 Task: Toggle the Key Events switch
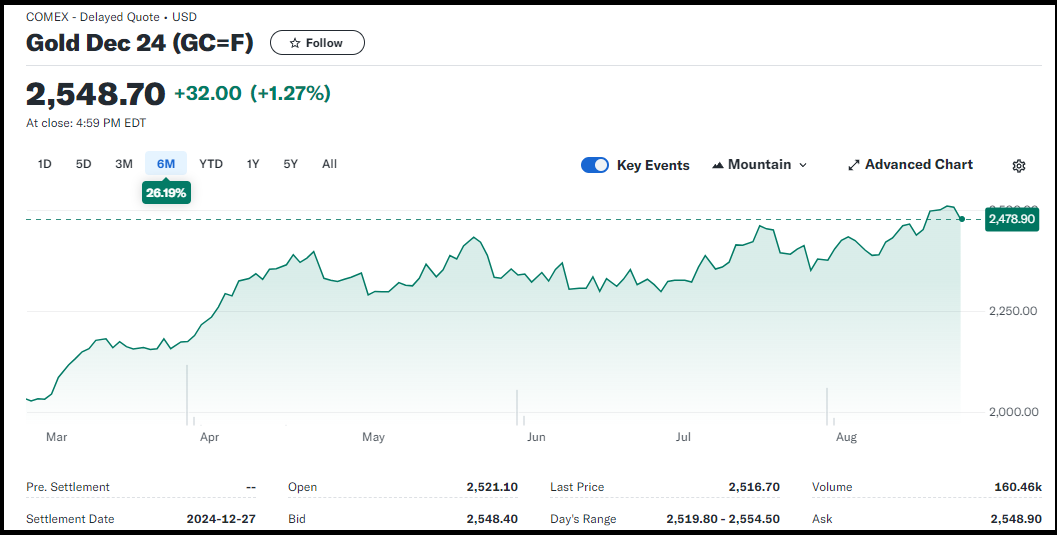[x=595, y=165]
